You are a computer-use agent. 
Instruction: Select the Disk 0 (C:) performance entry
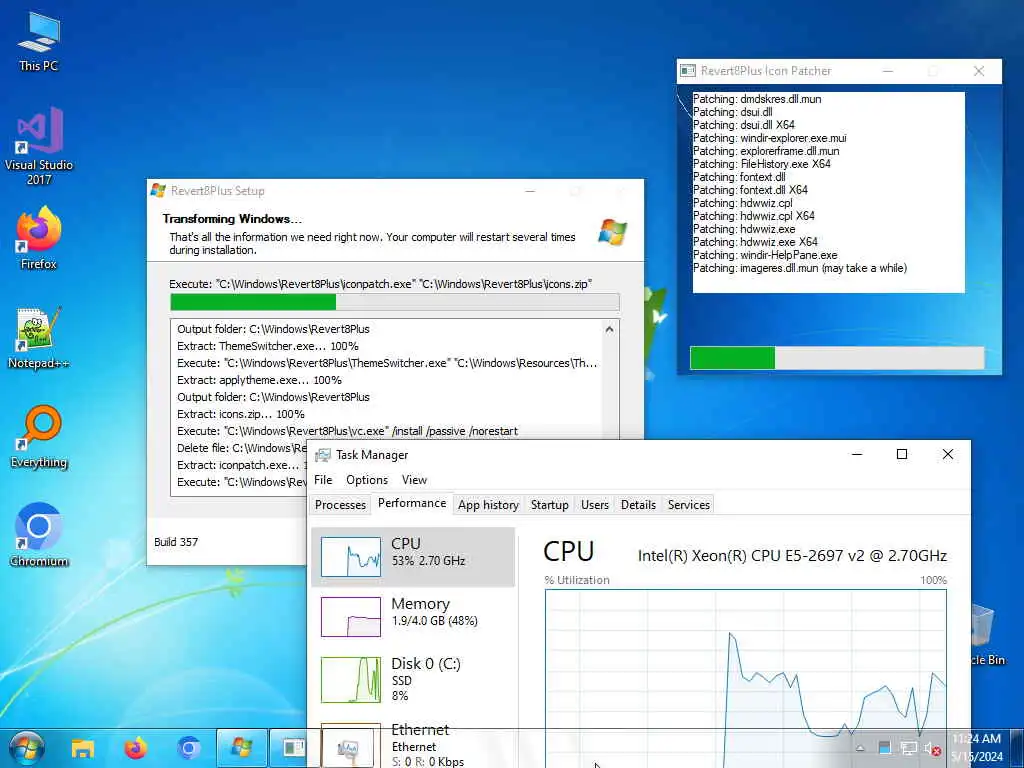(413, 679)
